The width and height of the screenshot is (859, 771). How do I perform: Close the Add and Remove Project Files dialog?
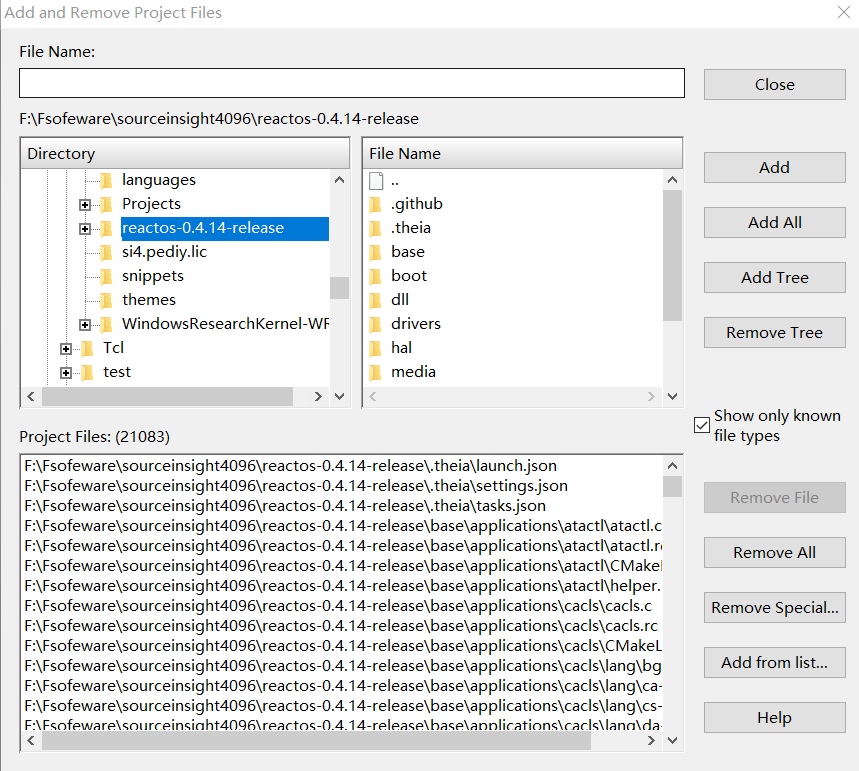coord(844,12)
